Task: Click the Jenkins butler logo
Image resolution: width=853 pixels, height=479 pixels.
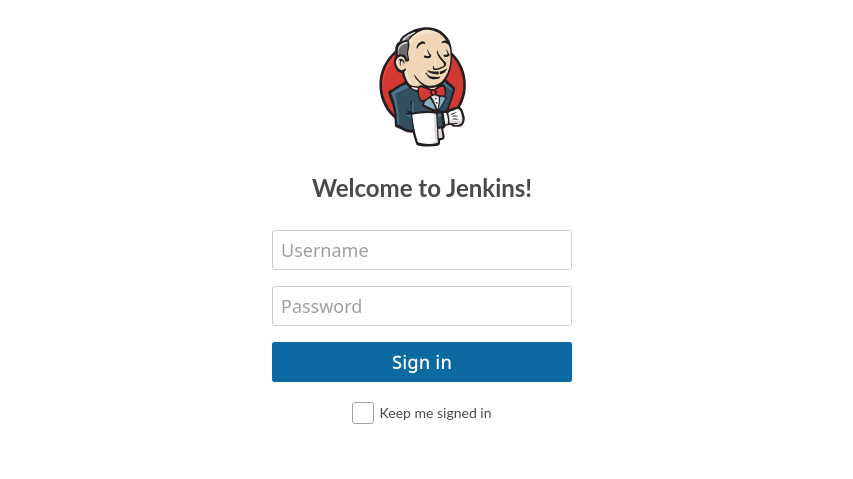Action: [x=422, y=86]
